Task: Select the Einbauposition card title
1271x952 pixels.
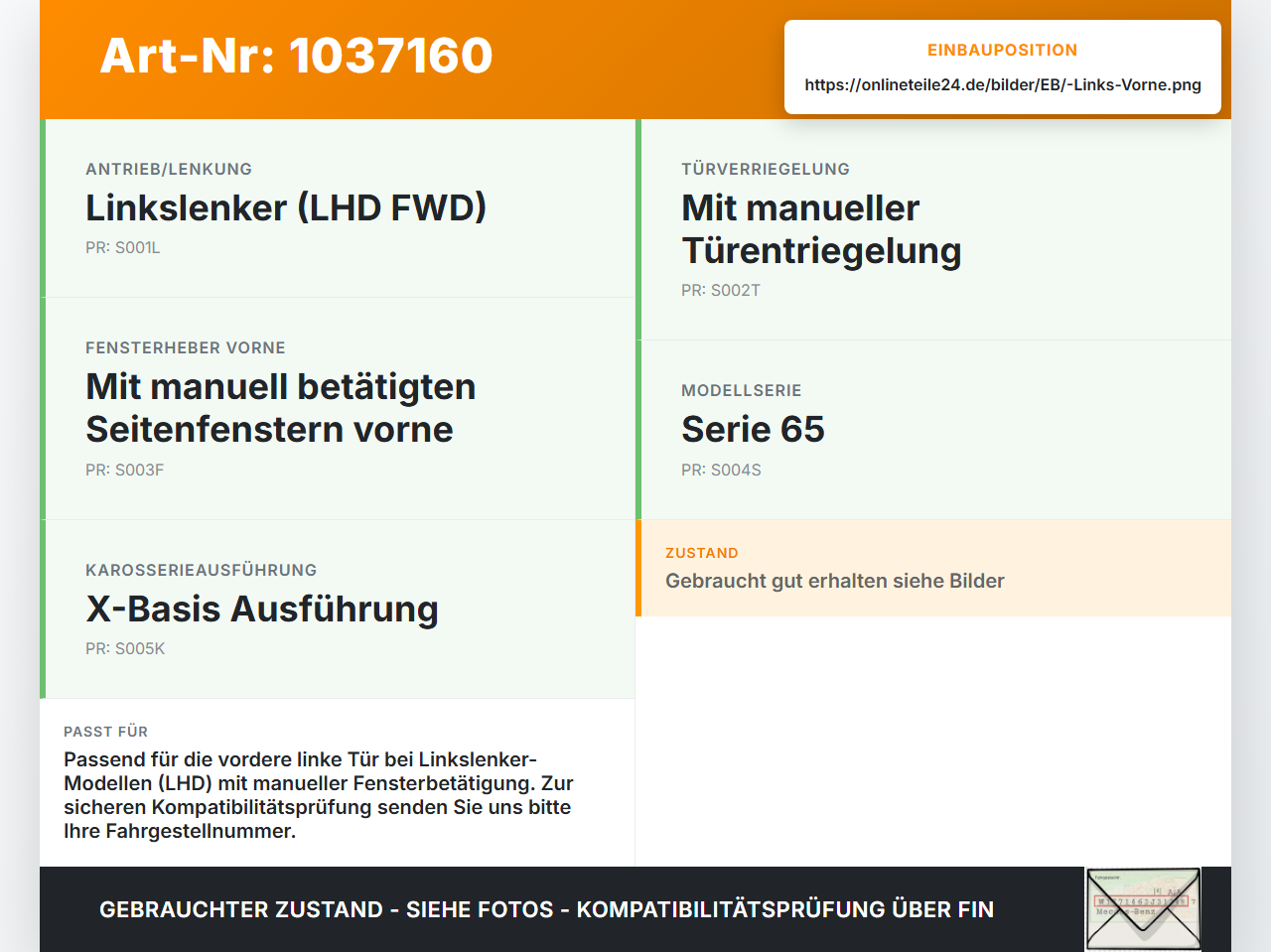Action: (x=1003, y=50)
